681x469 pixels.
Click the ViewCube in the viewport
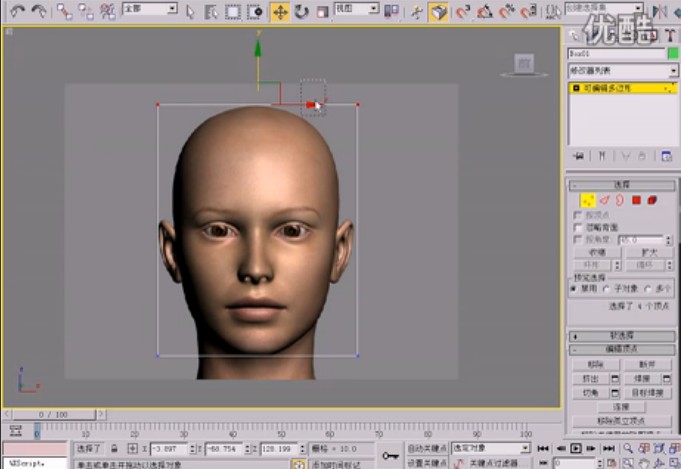[x=524, y=64]
